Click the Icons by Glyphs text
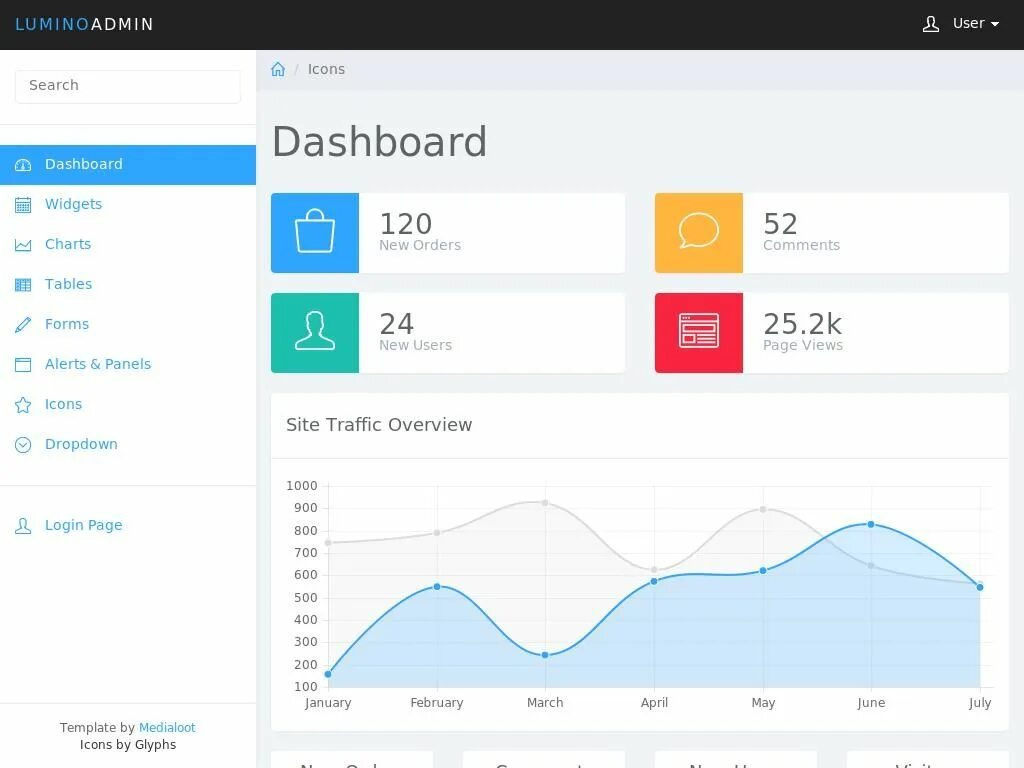The width and height of the screenshot is (1024, 768). (128, 744)
